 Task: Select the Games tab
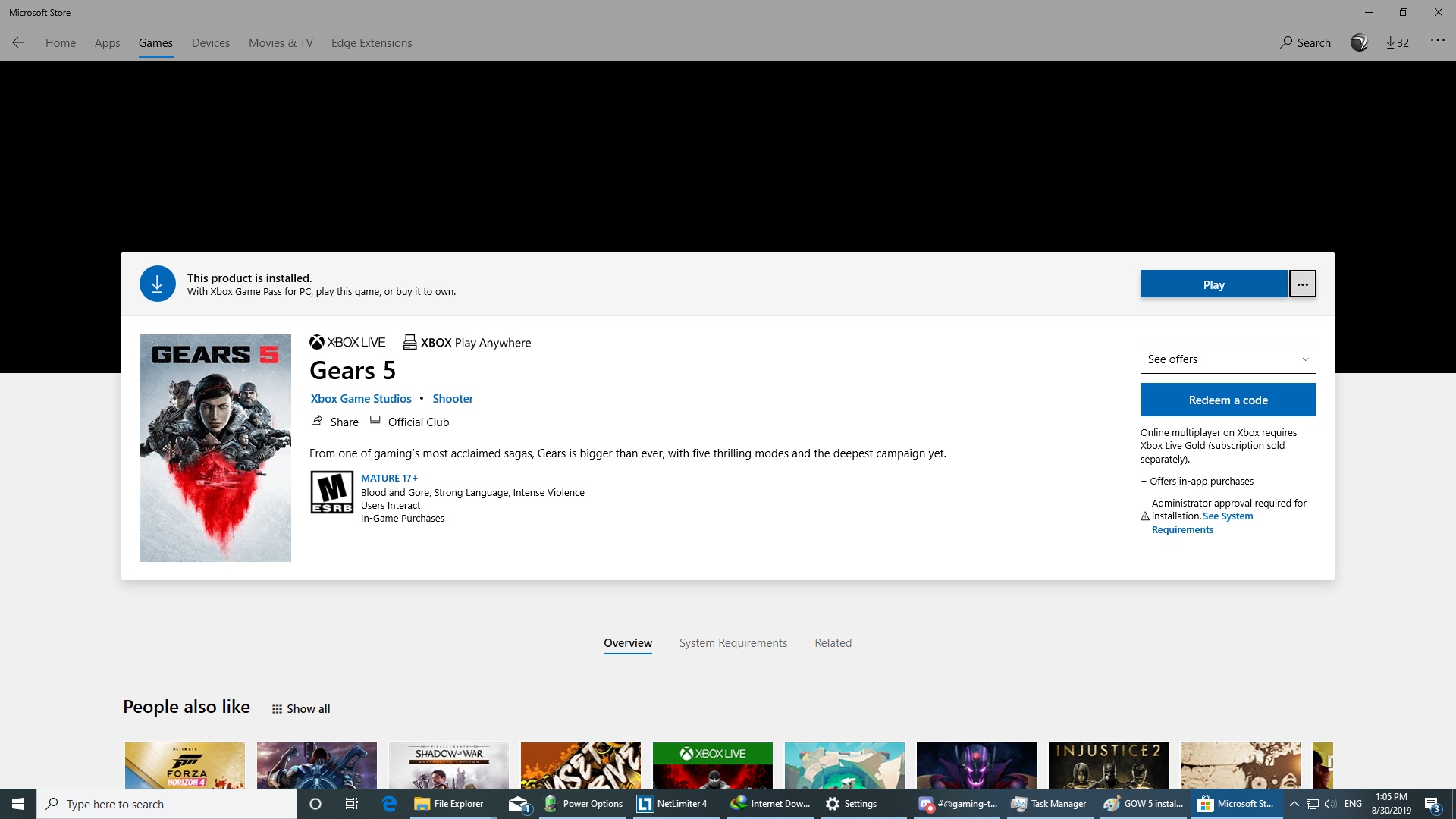click(155, 43)
